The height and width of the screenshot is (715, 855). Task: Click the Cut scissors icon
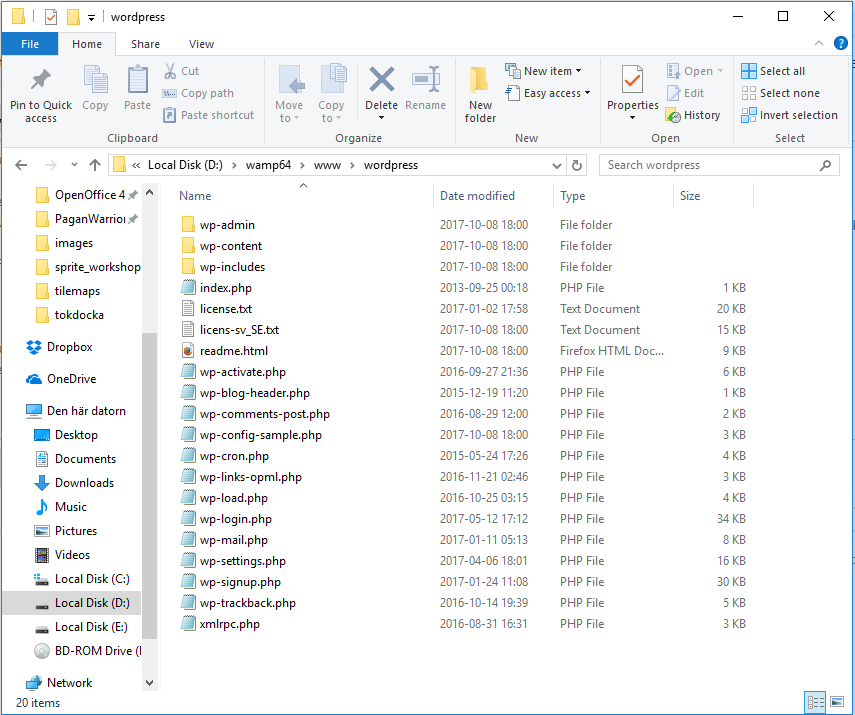coord(170,71)
